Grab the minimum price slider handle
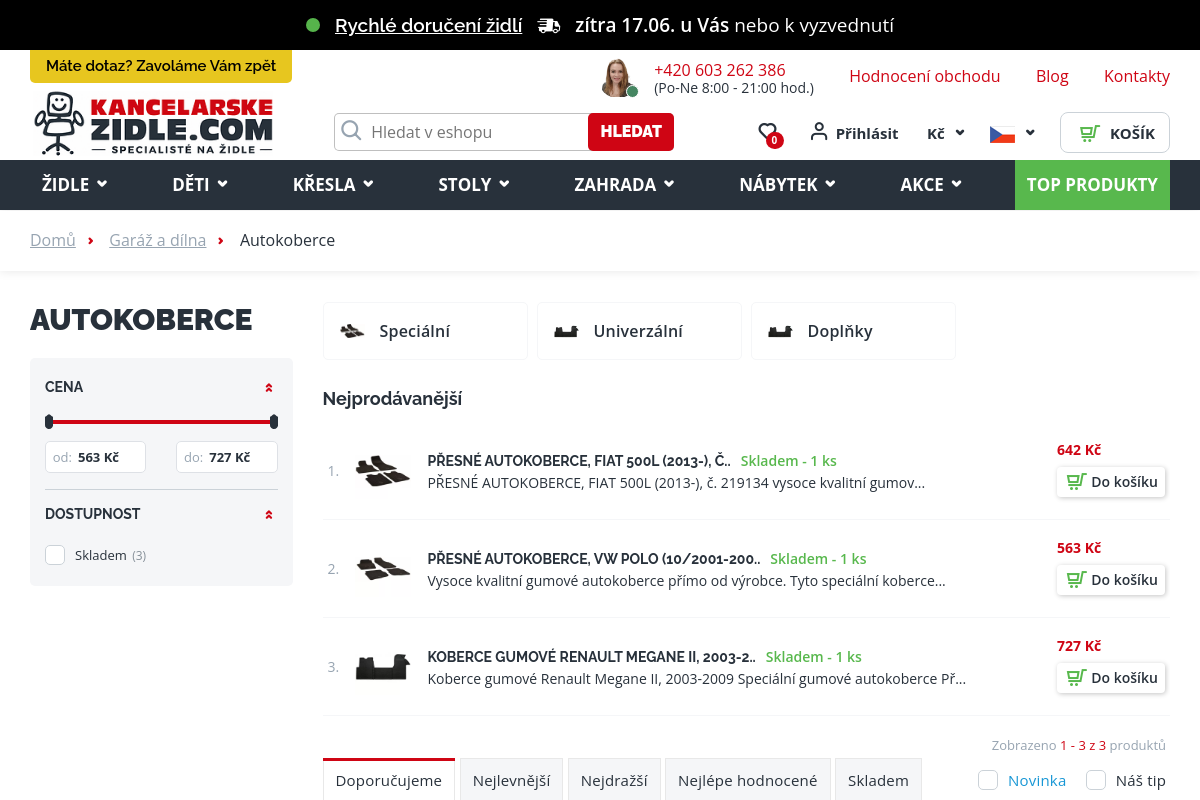The image size is (1200, 800). coord(49,422)
